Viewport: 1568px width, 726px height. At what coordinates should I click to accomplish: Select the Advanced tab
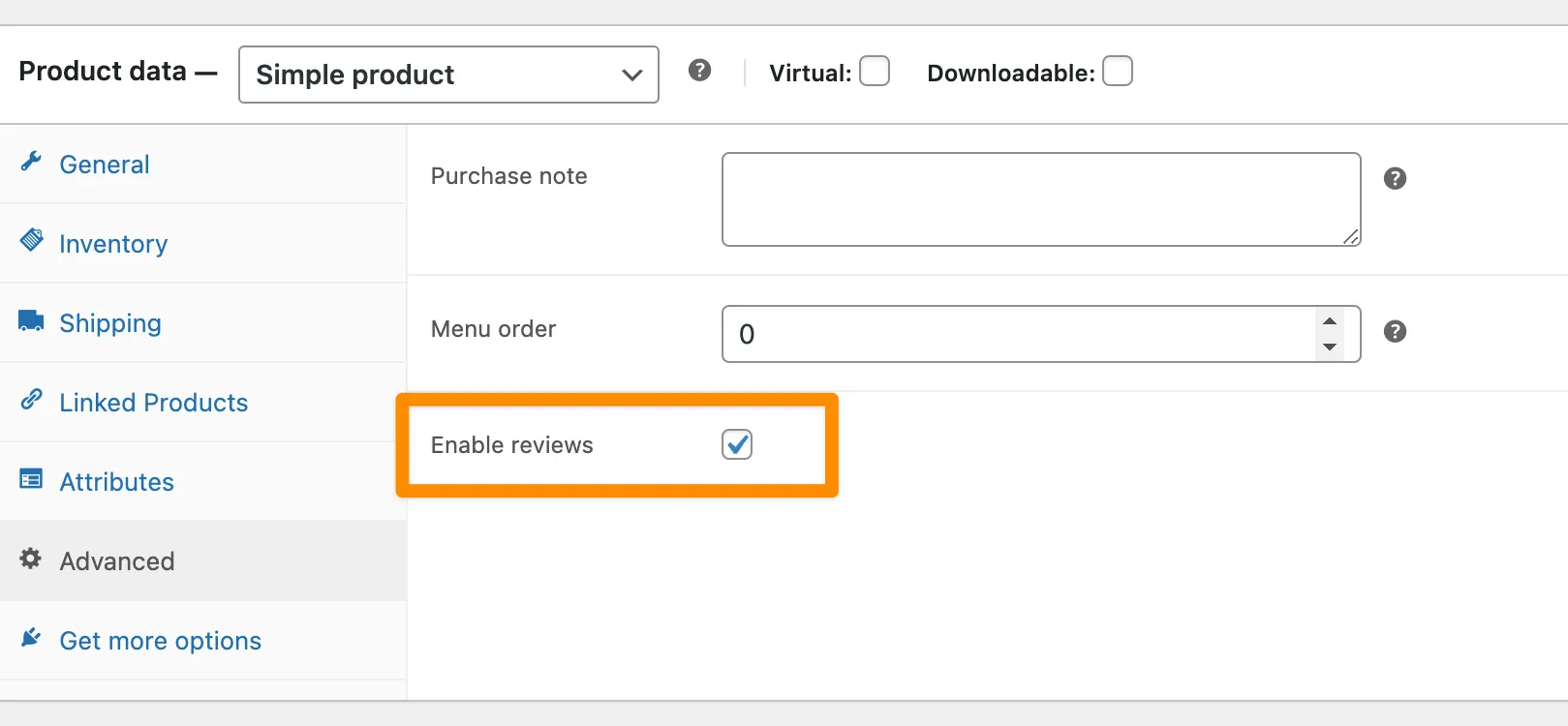[x=202, y=561]
